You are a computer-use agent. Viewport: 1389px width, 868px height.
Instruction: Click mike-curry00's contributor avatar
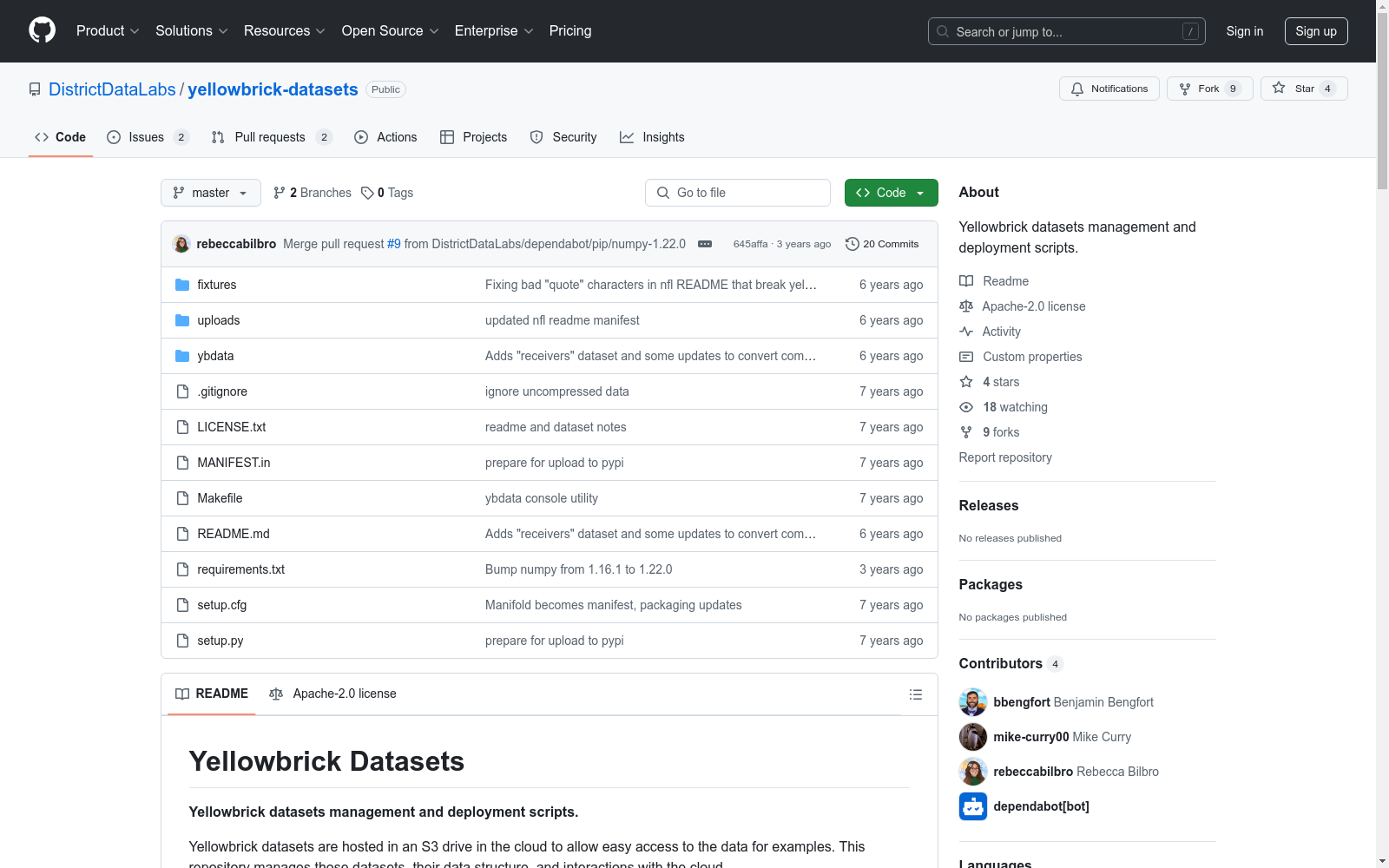pos(973,737)
